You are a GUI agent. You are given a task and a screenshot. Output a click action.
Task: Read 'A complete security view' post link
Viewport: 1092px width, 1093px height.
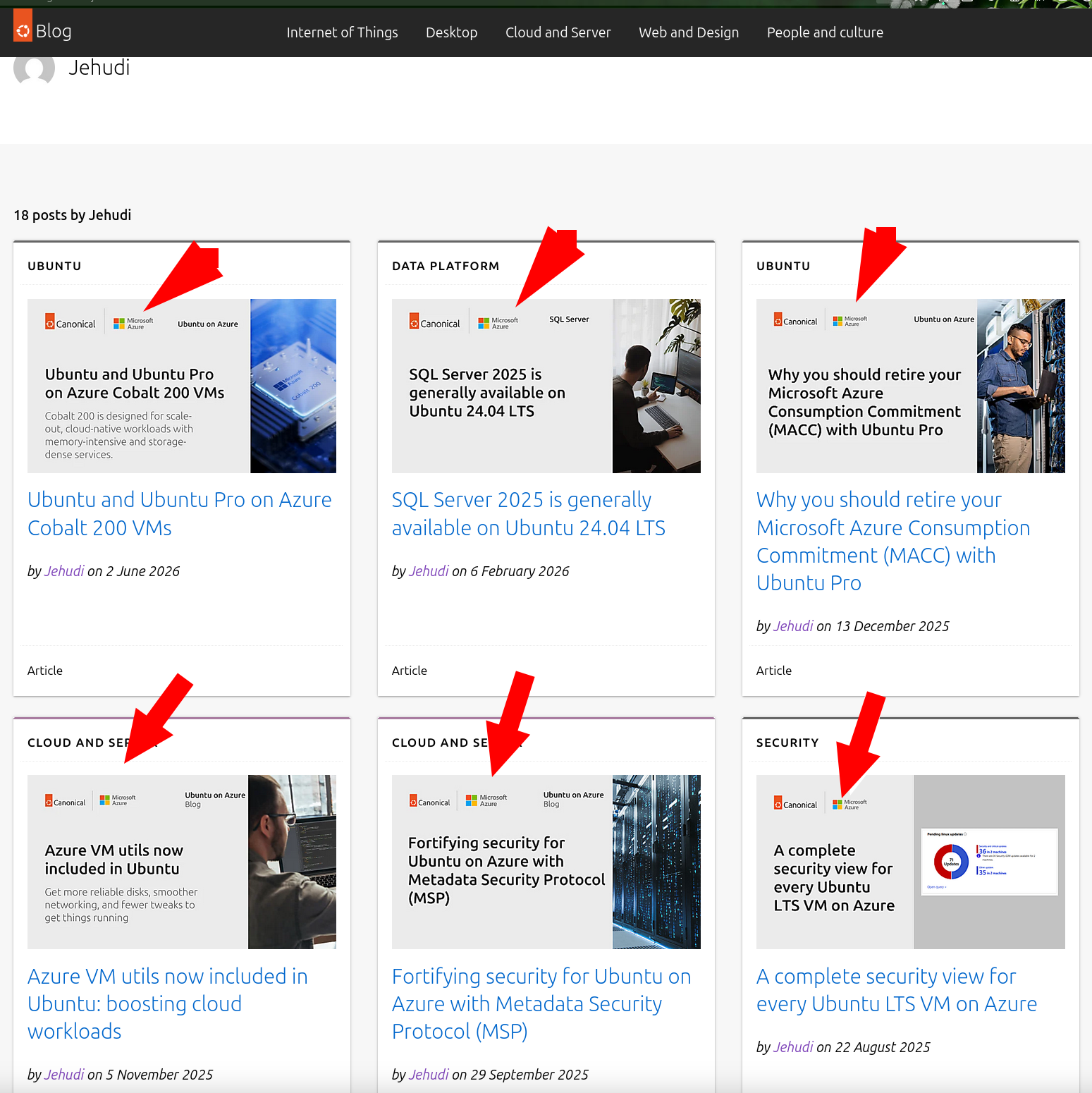click(897, 990)
